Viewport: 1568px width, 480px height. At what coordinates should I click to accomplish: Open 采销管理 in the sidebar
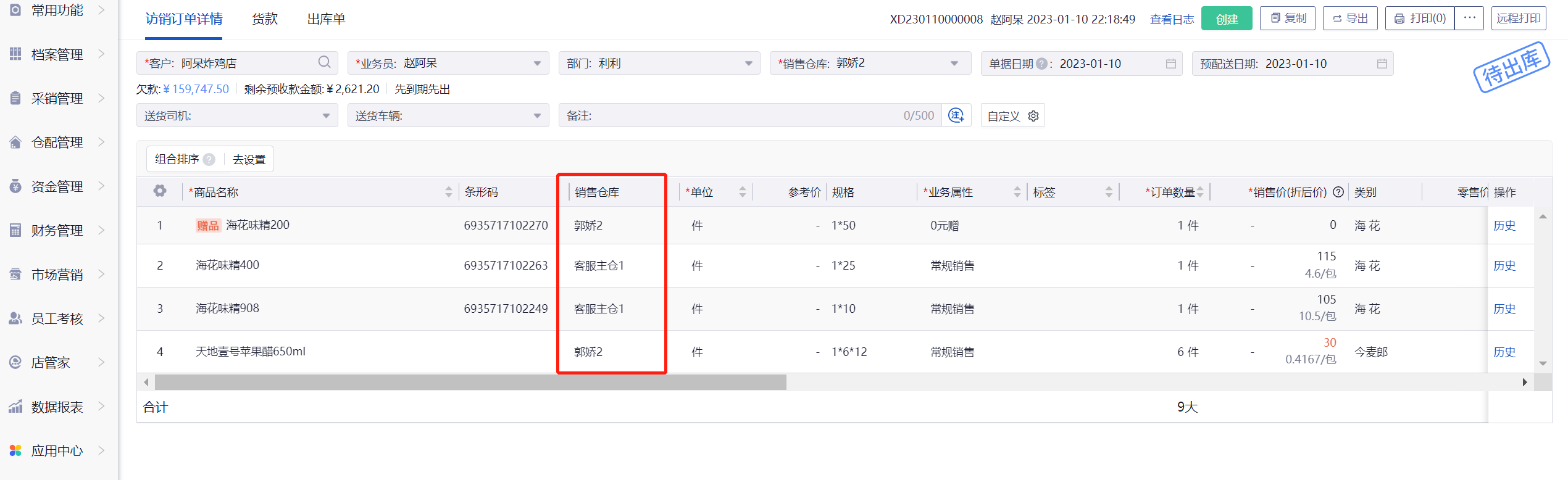(x=57, y=98)
